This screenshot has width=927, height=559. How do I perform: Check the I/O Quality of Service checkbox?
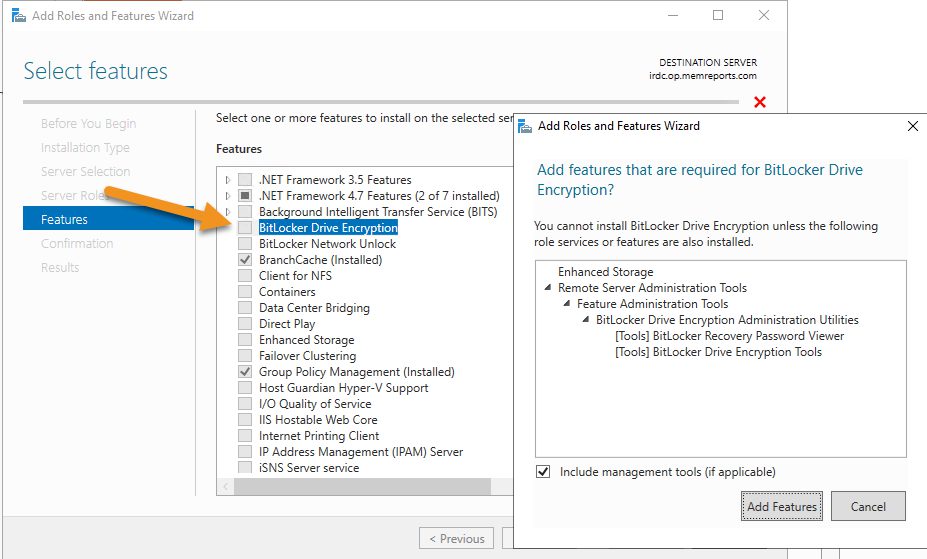coord(245,404)
